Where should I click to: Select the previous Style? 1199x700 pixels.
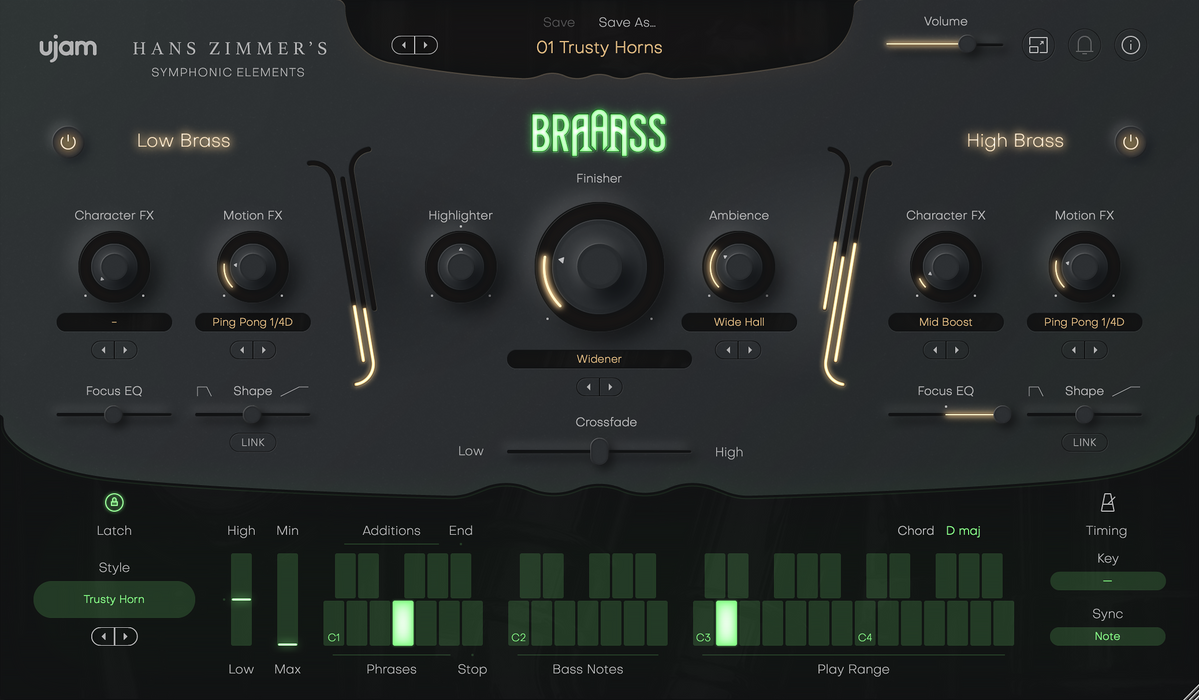point(103,637)
